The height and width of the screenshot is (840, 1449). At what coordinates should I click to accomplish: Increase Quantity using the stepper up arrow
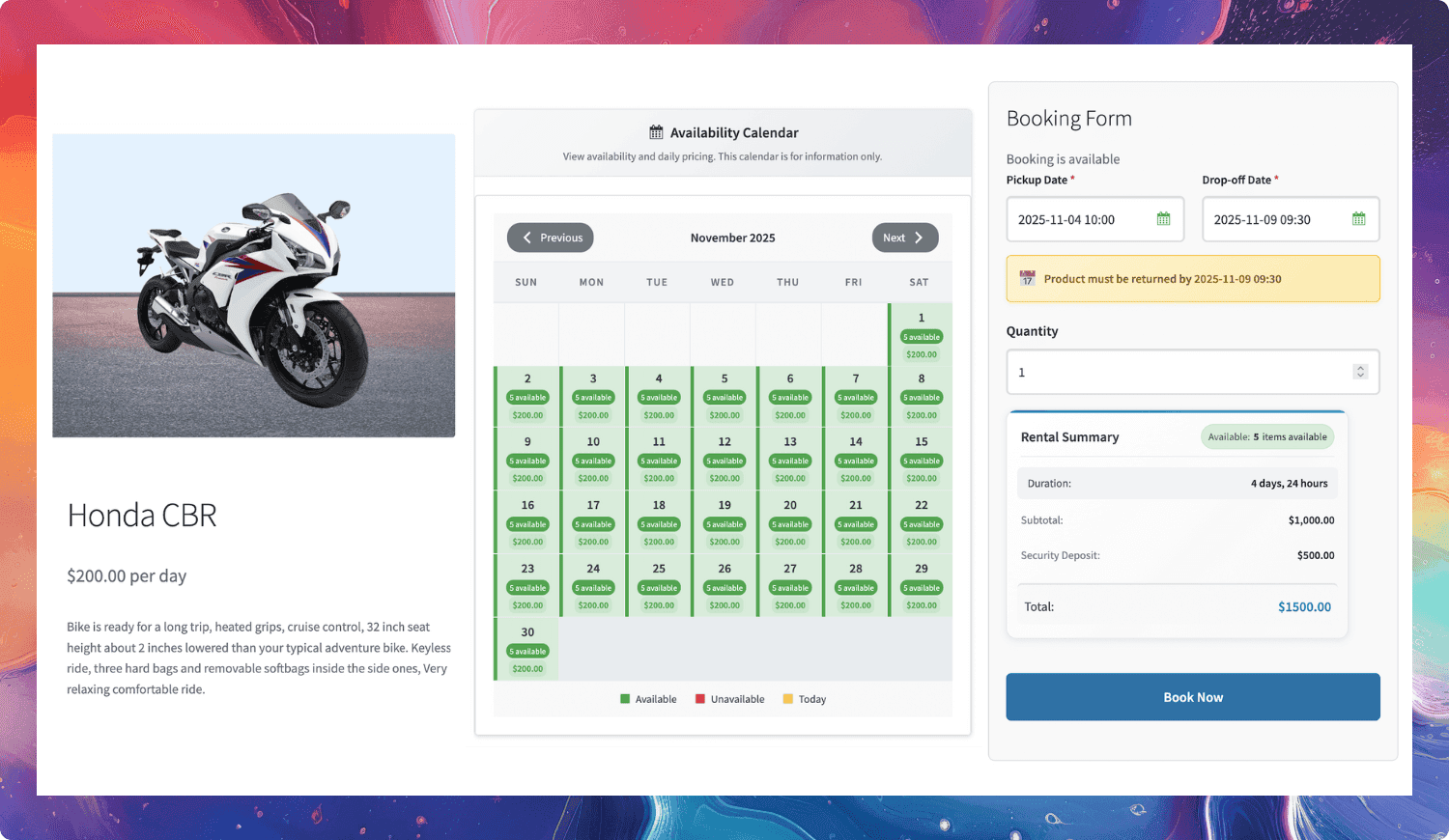coord(1360,366)
